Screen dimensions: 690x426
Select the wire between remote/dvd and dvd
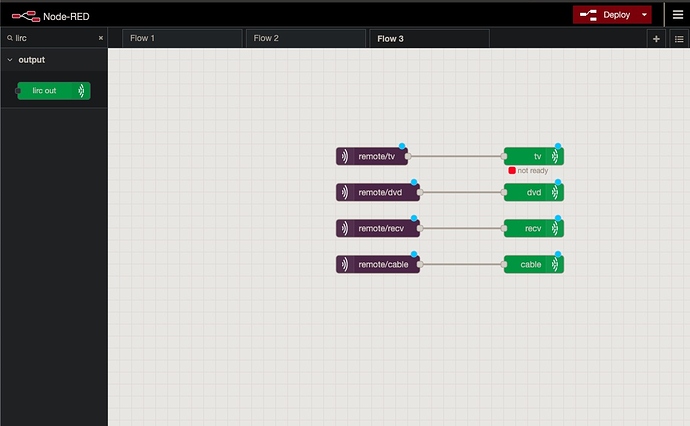(462, 192)
